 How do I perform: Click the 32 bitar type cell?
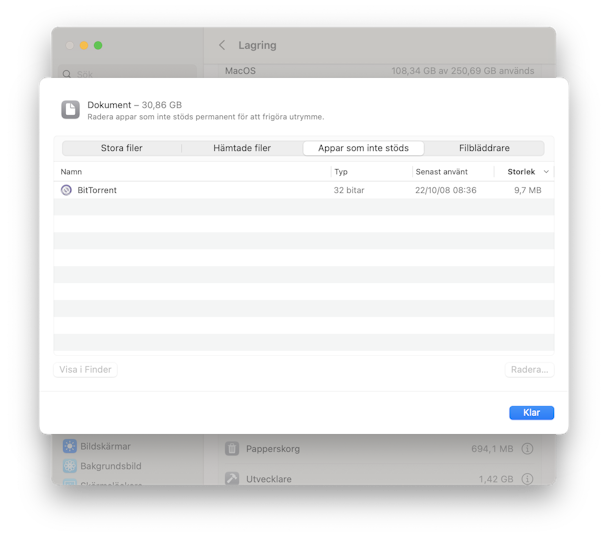tap(349, 190)
